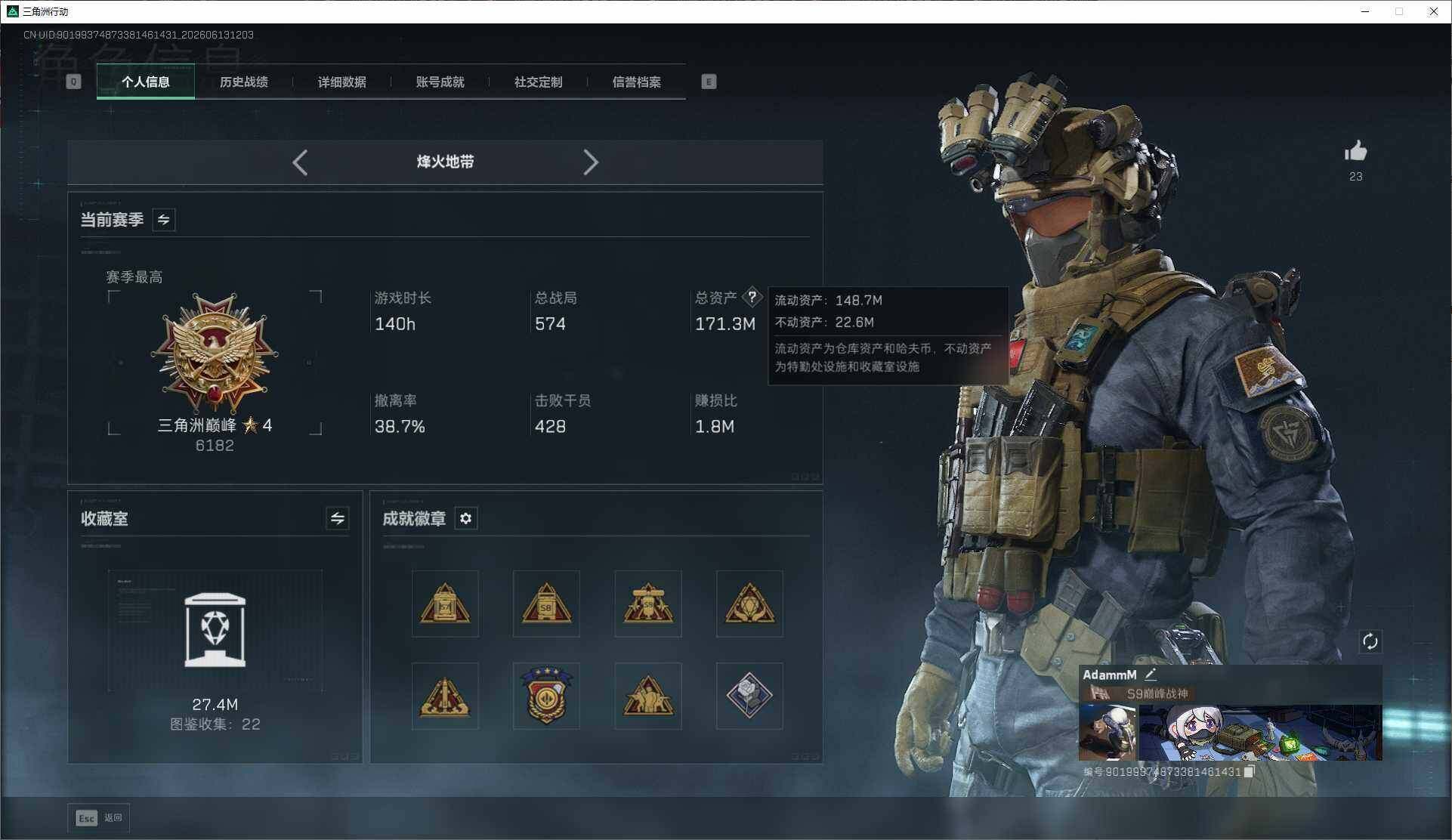Click the rotate character model icon
This screenshot has height=840, width=1452.
pyautogui.click(x=1370, y=642)
